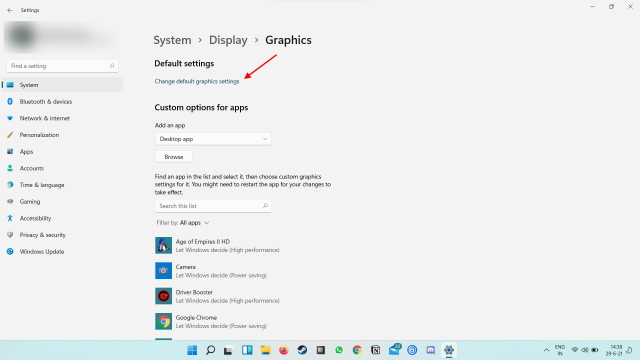640x360 pixels.
Task: Open Discord from the taskbar
Action: (x=431, y=350)
